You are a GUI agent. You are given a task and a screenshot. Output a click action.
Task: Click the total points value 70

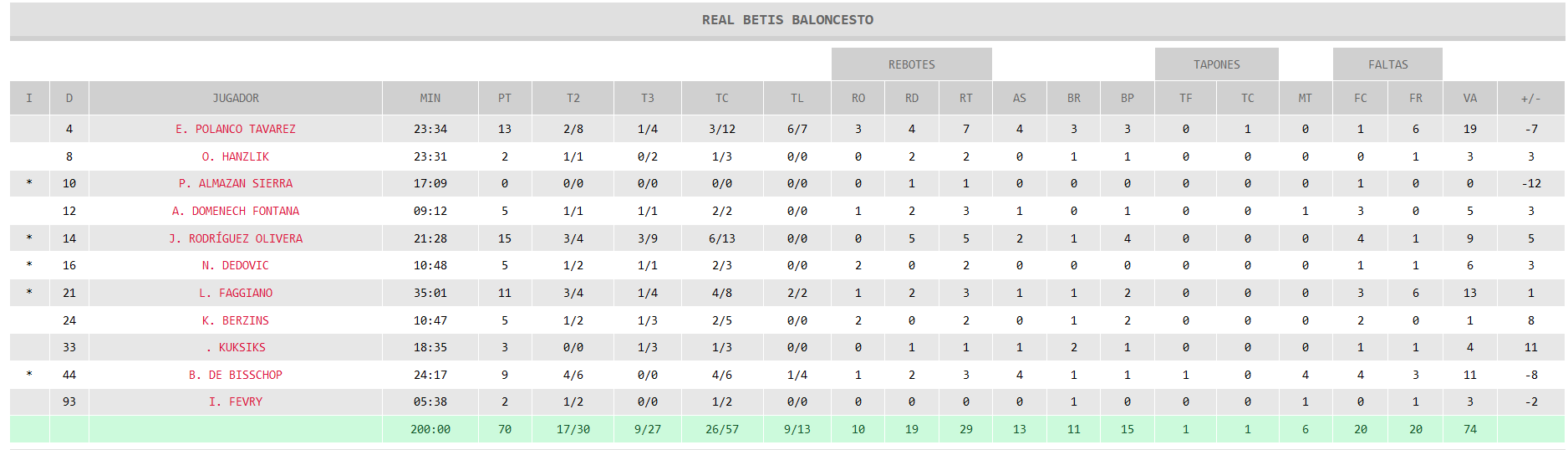tap(505, 429)
